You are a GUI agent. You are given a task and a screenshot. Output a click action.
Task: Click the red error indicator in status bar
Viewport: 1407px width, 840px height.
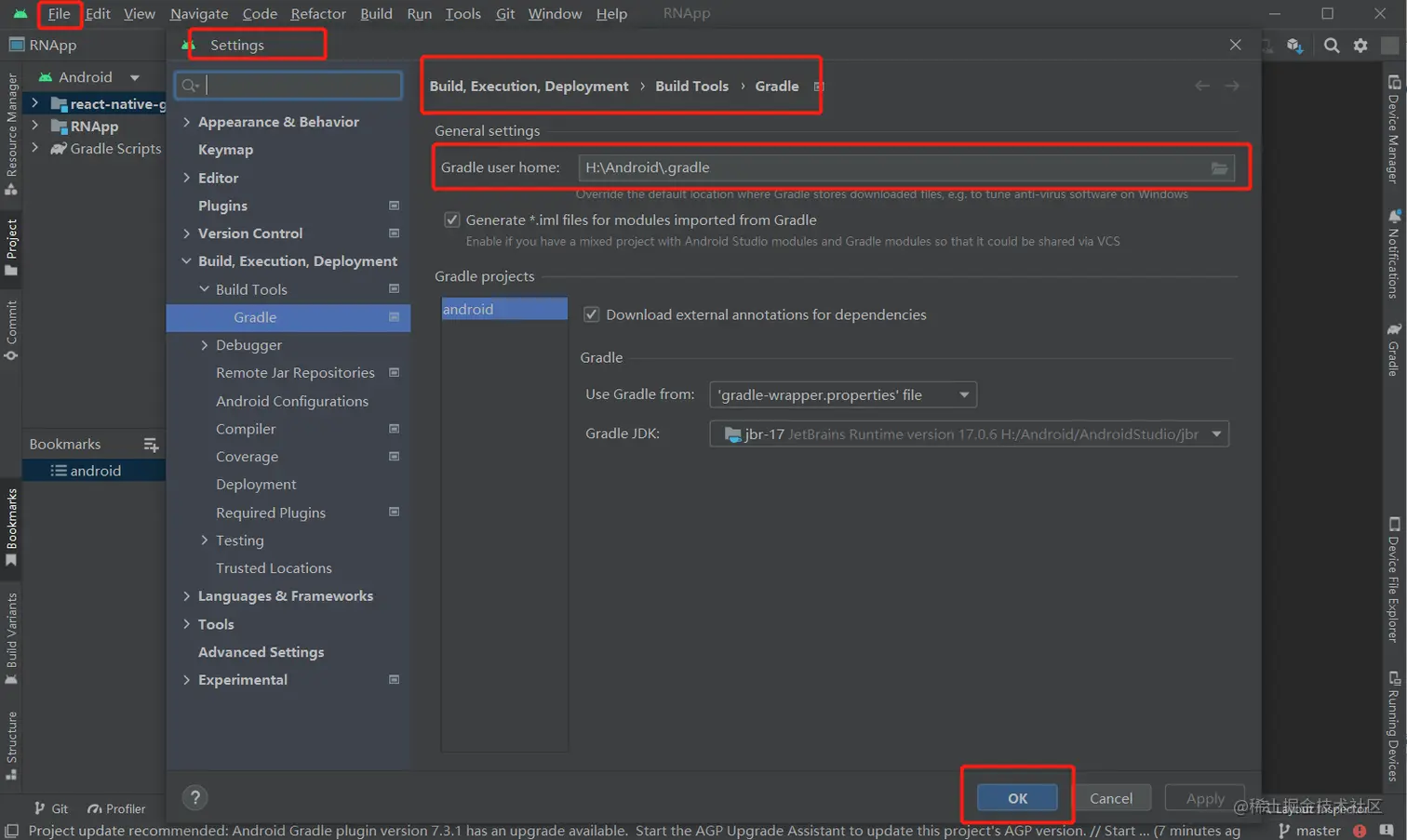click(x=1360, y=831)
